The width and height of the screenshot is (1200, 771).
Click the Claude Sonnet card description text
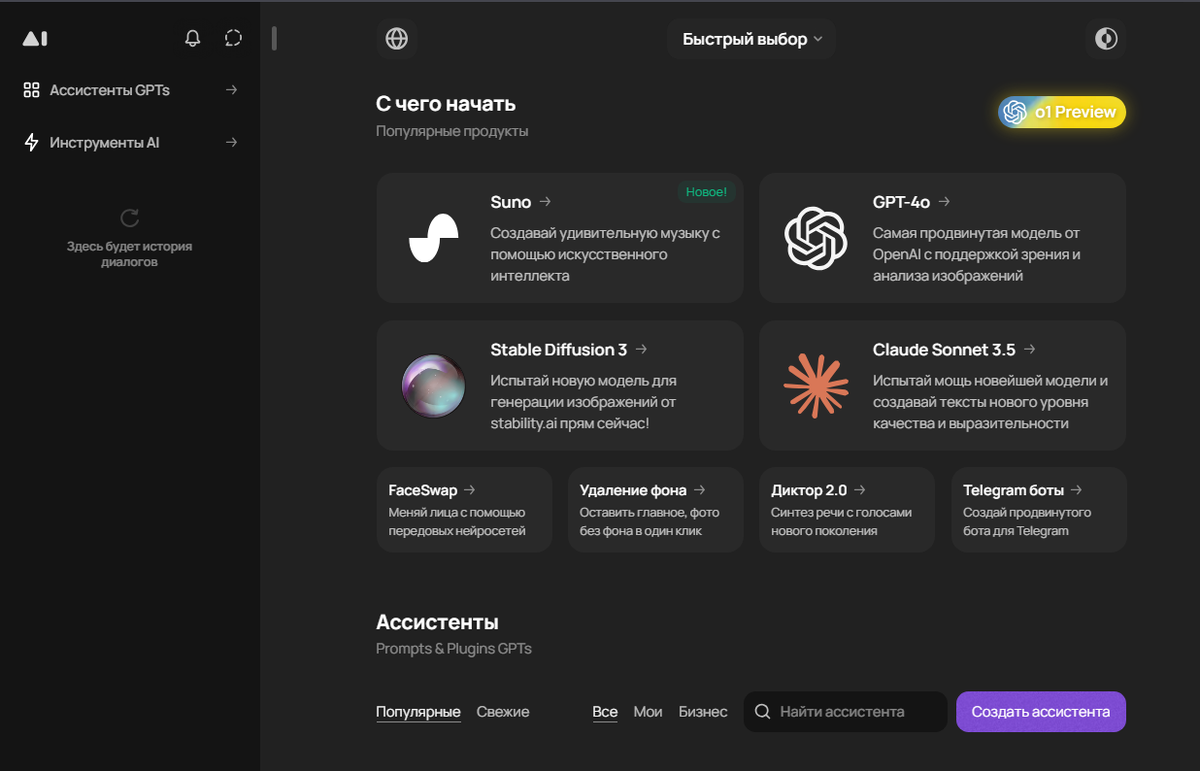point(990,402)
